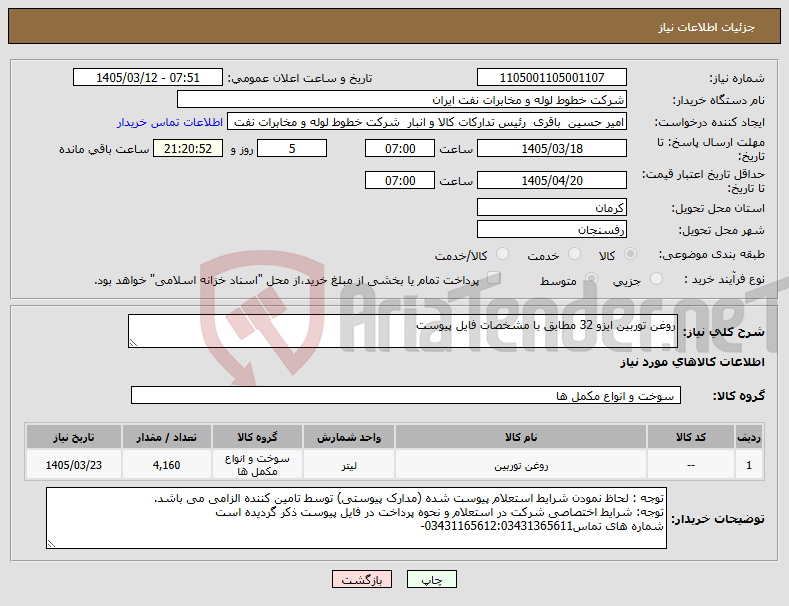Click the page title جزئیات اطلاعات نیاز
Image resolution: width=789 pixels, height=606 pixels.
click(x=706, y=27)
